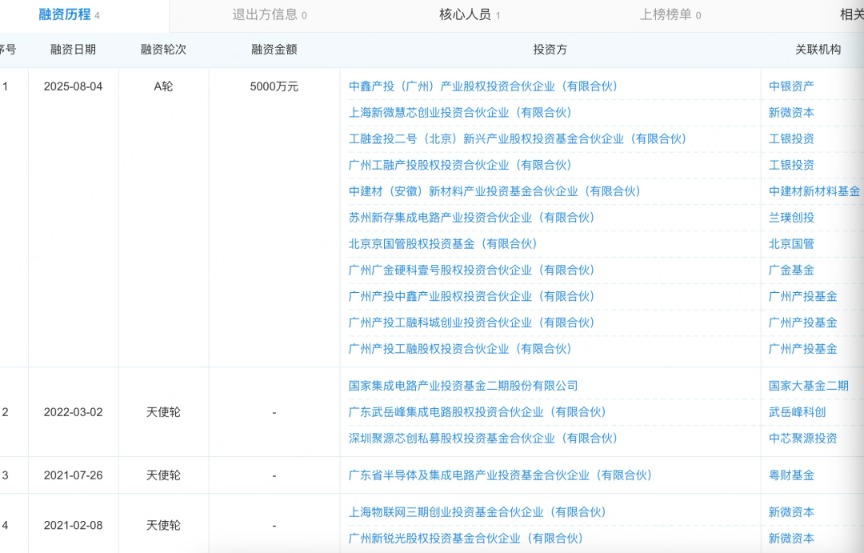
Task: Open investor 广州工融产投股权投资合伙企业
Action: point(460,165)
